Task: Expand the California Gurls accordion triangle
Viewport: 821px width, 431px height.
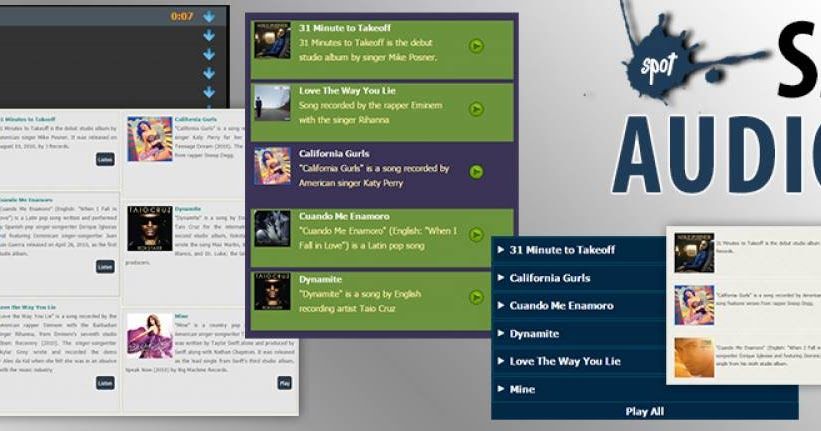Action: coord(501,278)
